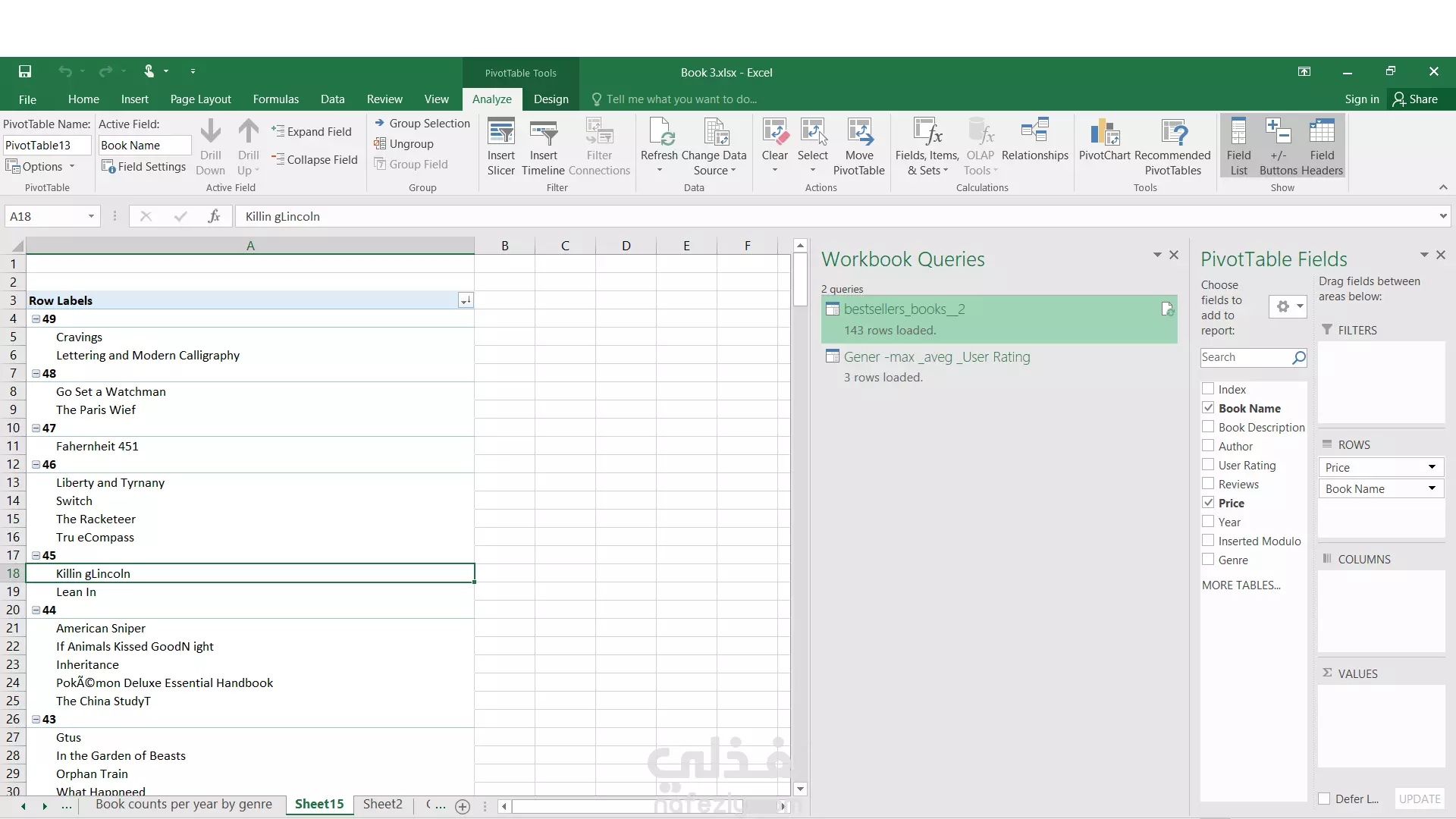The height and width of the screenshot is (819, 1456).
Task: Click the new sheet plus icon
Action: click(x=463, y=806)
